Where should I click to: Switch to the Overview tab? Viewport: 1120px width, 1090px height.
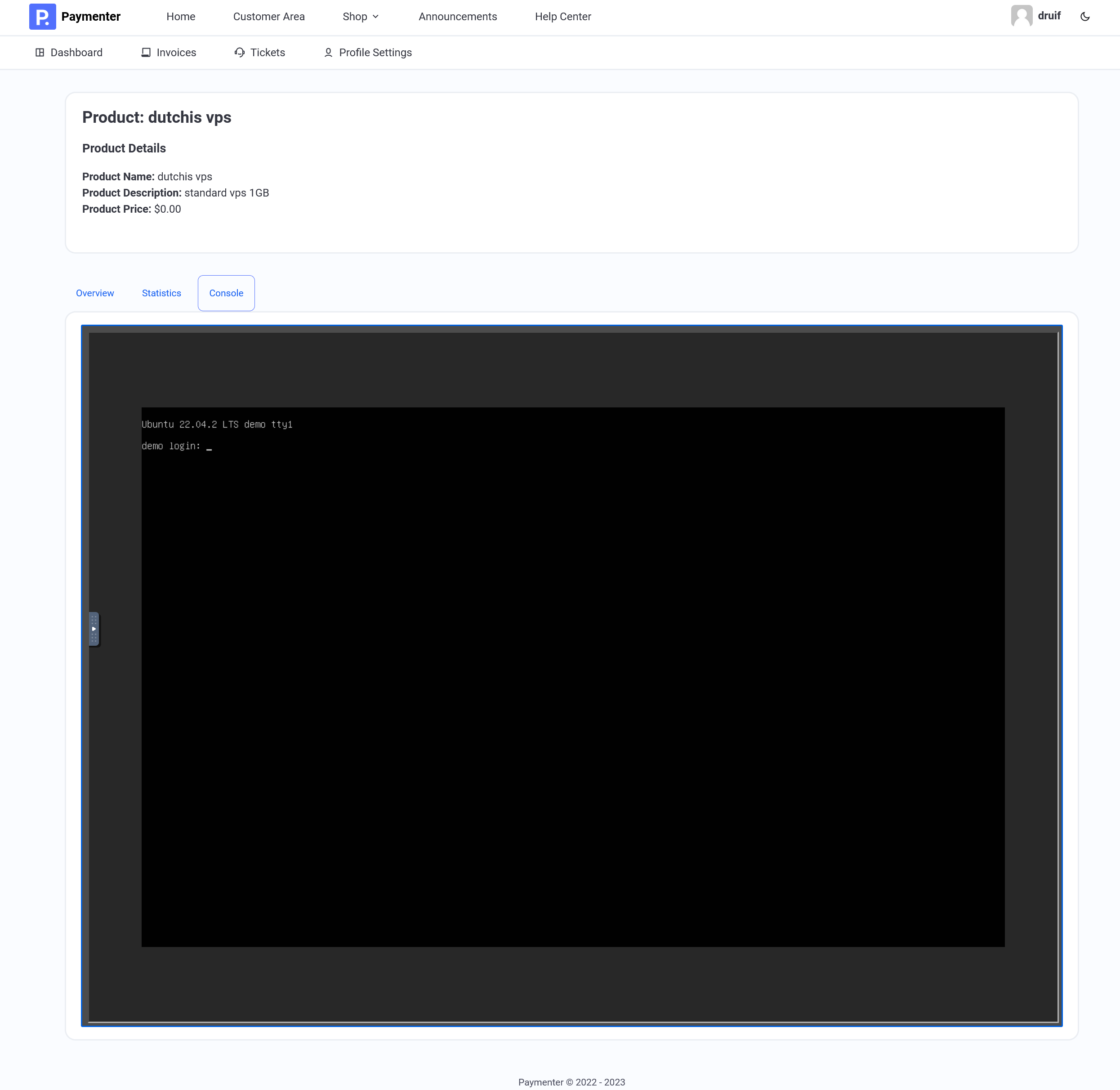coord(95,293)
